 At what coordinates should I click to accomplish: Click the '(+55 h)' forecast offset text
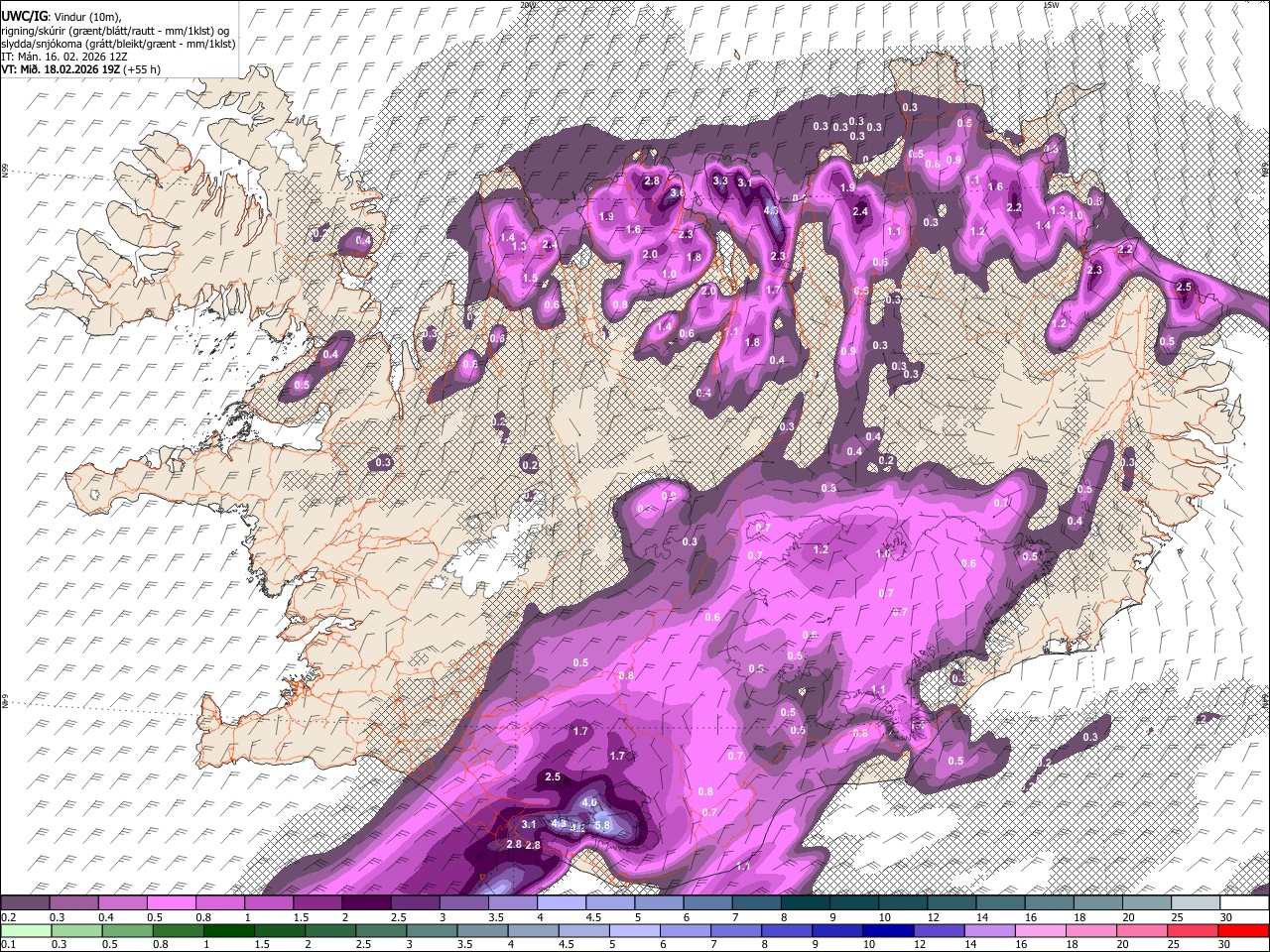pos(141,69)
